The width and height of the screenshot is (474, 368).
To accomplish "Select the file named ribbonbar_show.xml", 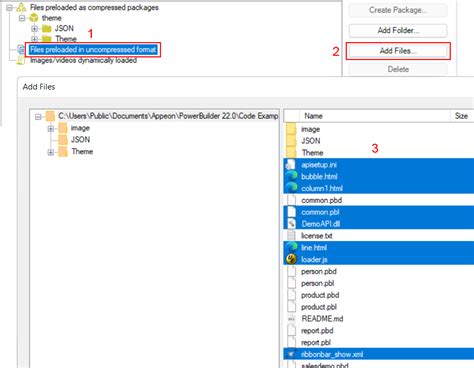I will pos(332,354).
